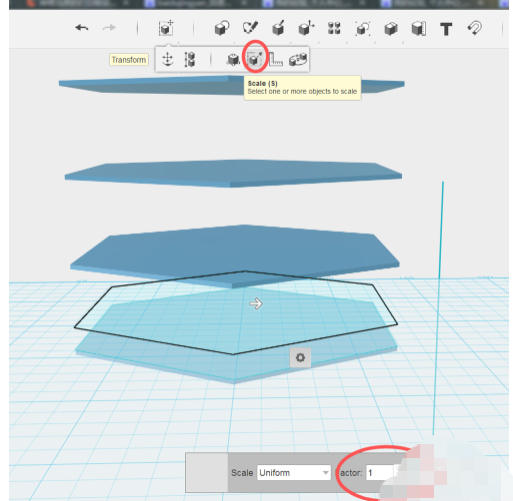Click the scale arrow manipulator on the hexagon
The width and height of the screenshot is (513, 501).
pos(256,304)
